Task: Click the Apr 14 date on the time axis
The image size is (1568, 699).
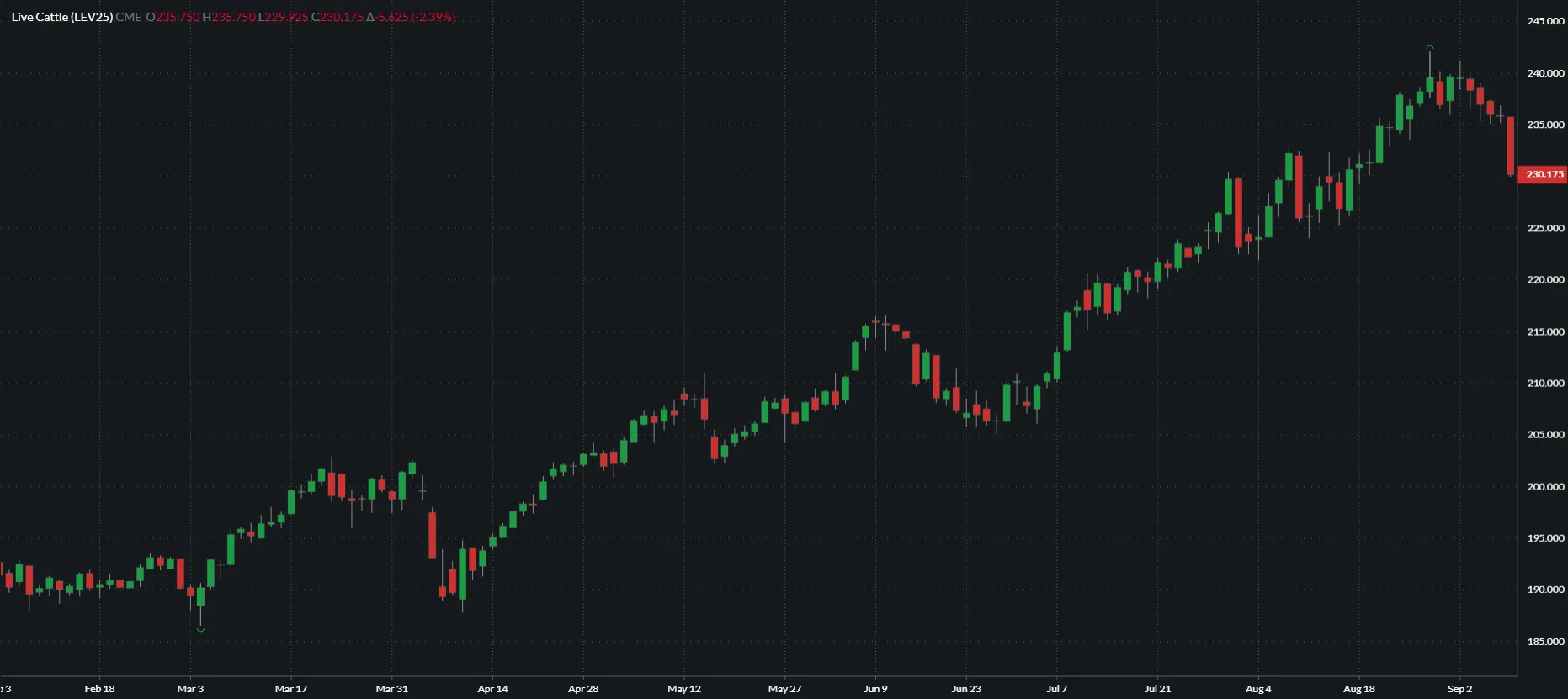Action: pos(492,689)
